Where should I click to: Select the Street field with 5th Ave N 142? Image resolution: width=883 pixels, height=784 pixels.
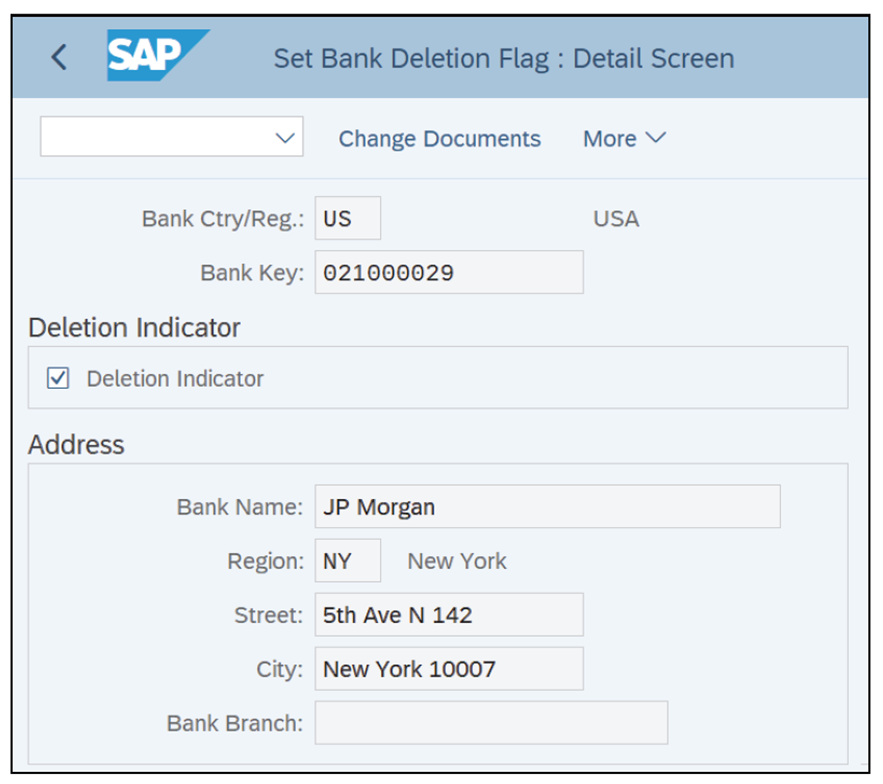pos(449,614)
